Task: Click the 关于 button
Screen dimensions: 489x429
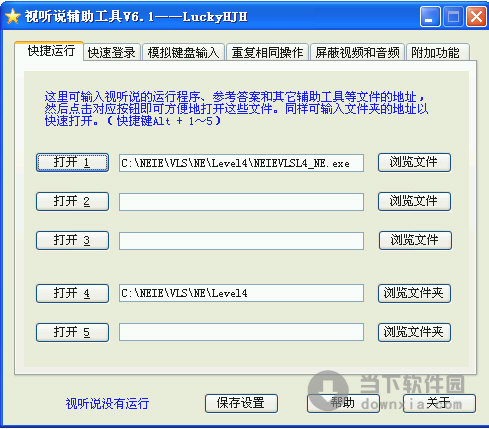Action: (439, 403)
